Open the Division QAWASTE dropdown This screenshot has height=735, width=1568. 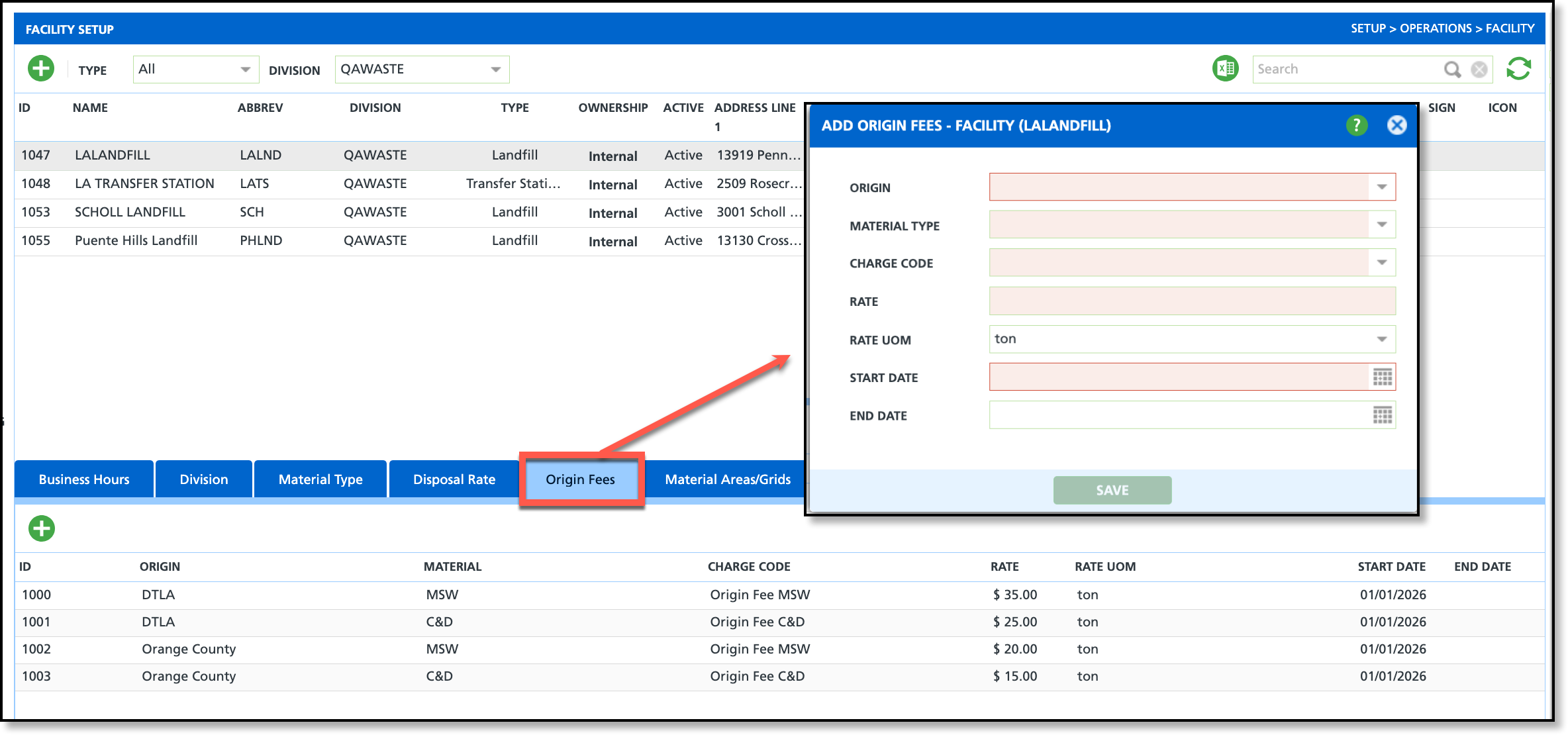pyautogui.click(x=495, y=70)
